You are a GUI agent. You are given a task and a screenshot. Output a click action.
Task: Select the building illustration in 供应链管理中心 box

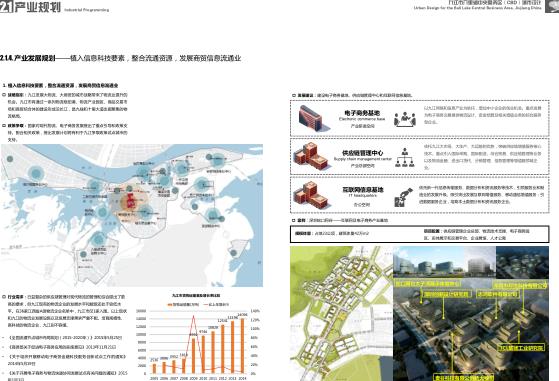(311, 156)
